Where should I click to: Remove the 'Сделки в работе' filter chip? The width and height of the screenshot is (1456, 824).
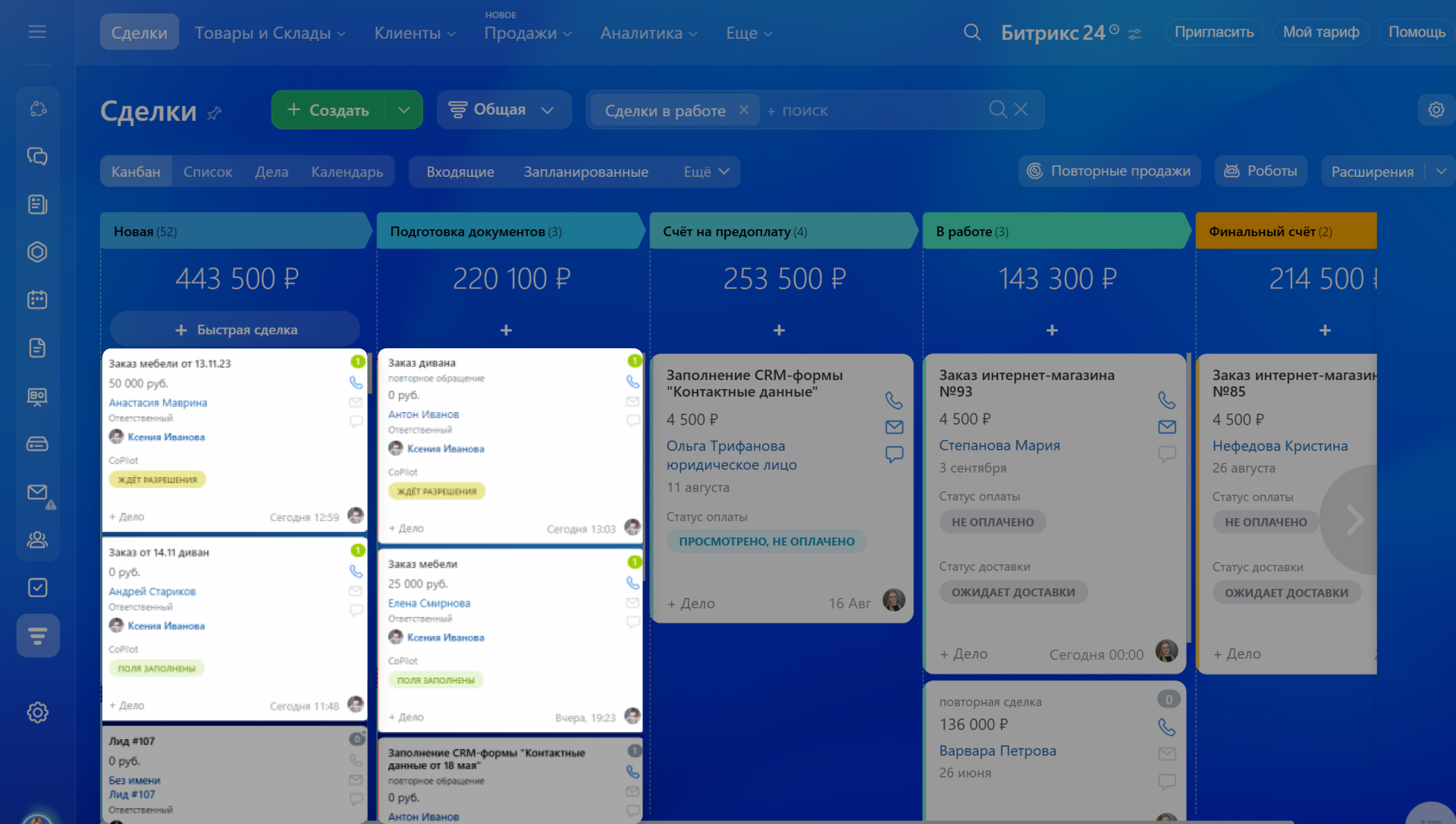tap(743, 110)
